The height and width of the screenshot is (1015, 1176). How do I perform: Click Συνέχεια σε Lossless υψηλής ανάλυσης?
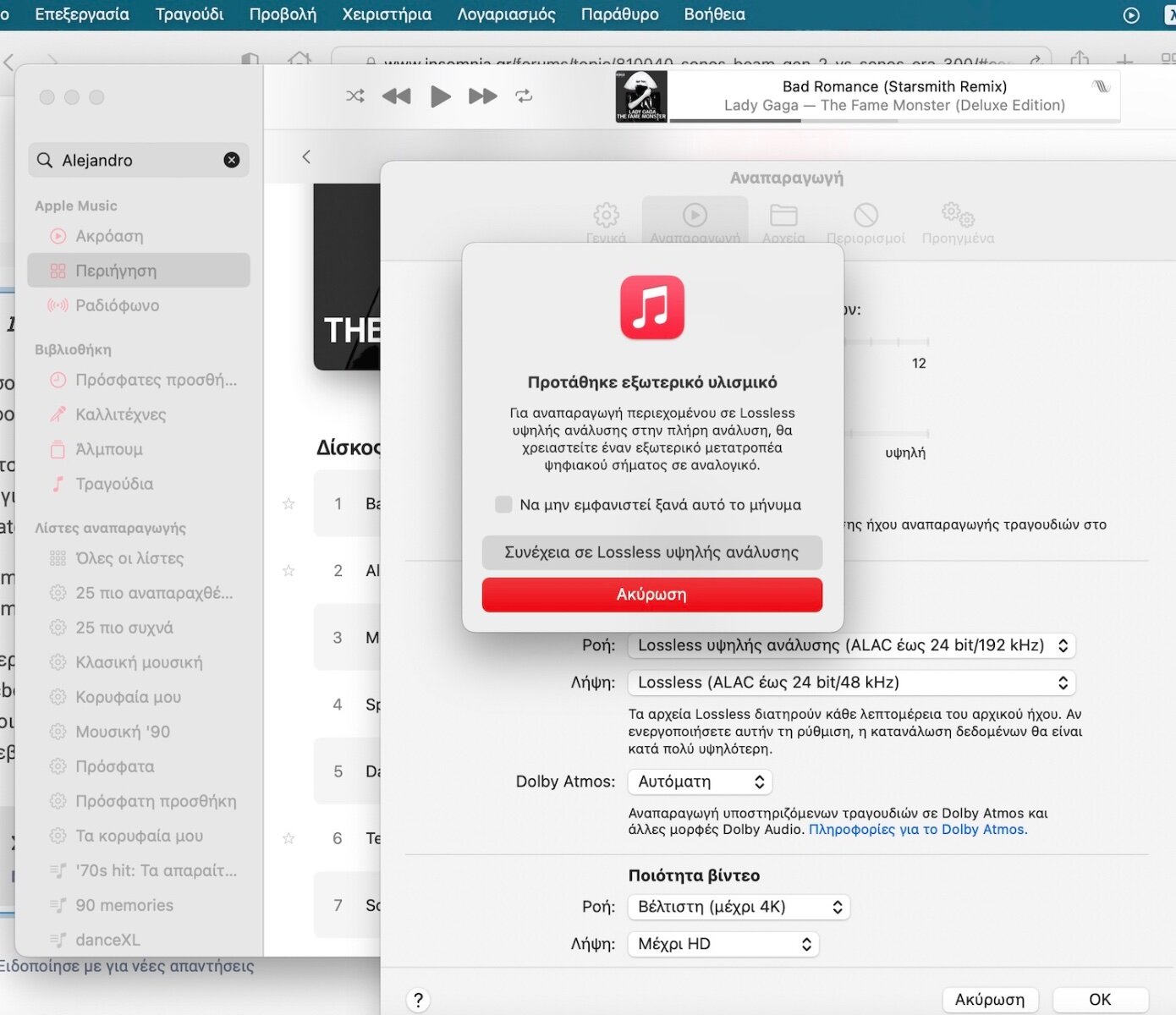pos(652,552)
